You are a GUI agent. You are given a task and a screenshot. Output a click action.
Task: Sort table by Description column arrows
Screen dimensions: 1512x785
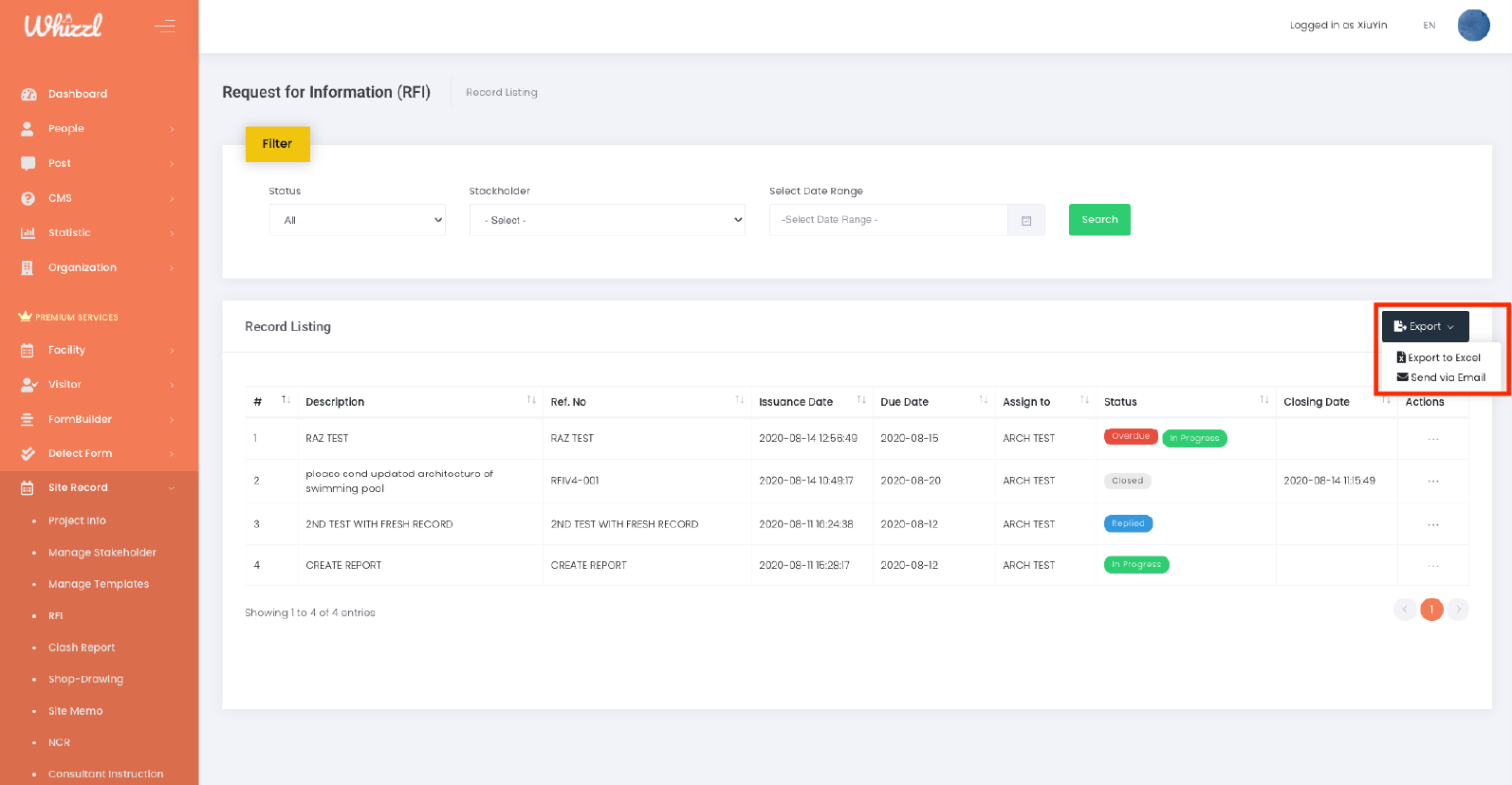coord(531,400)
